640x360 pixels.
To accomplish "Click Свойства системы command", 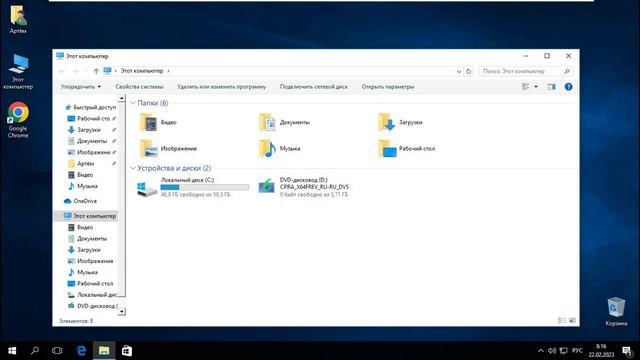I will tap(139, 87).
